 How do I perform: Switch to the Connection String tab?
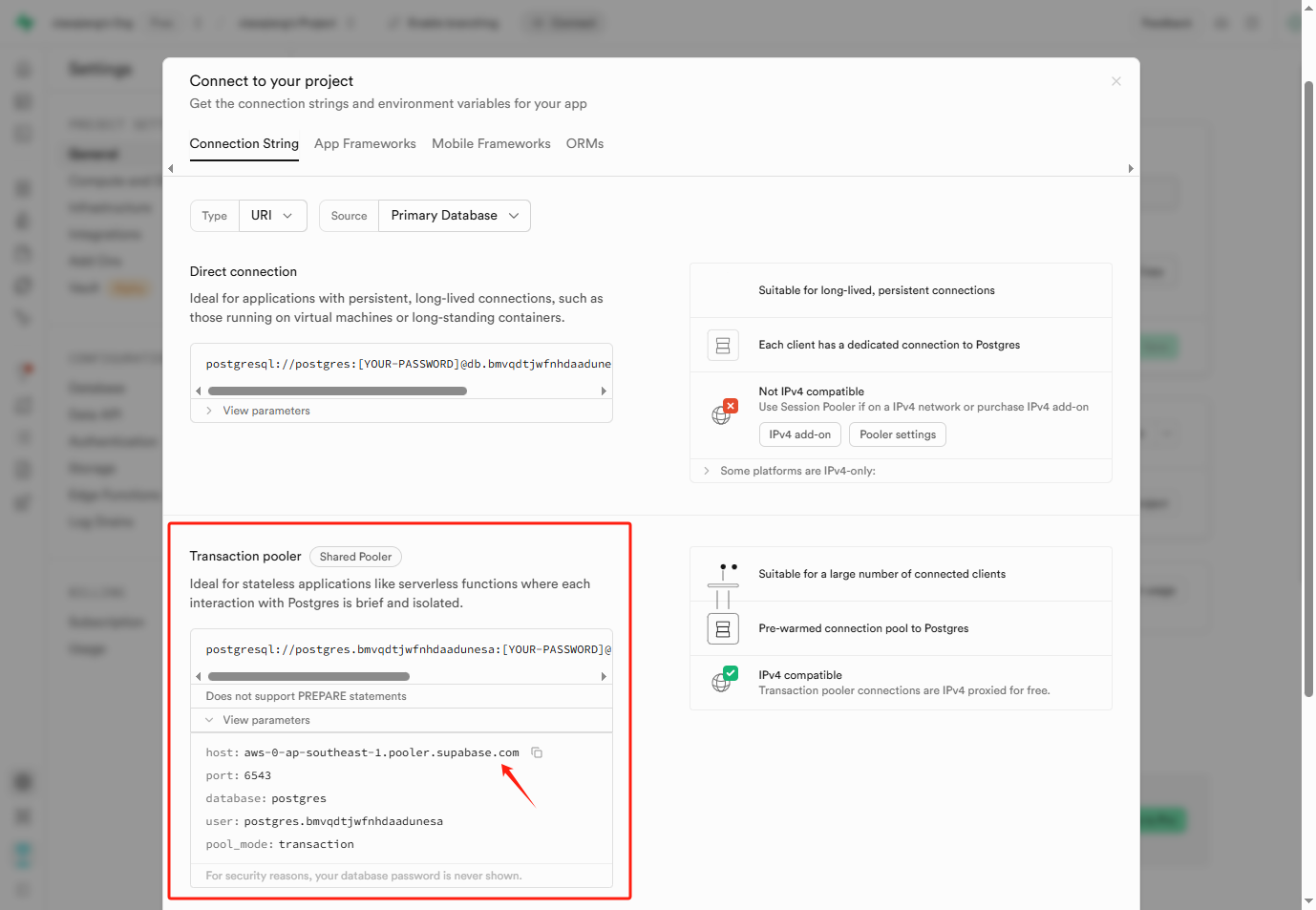coord(244,144)
